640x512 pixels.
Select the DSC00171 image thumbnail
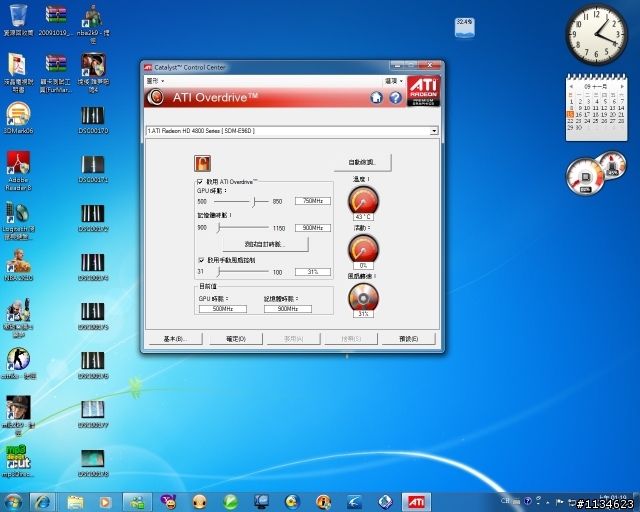(93, 169)
